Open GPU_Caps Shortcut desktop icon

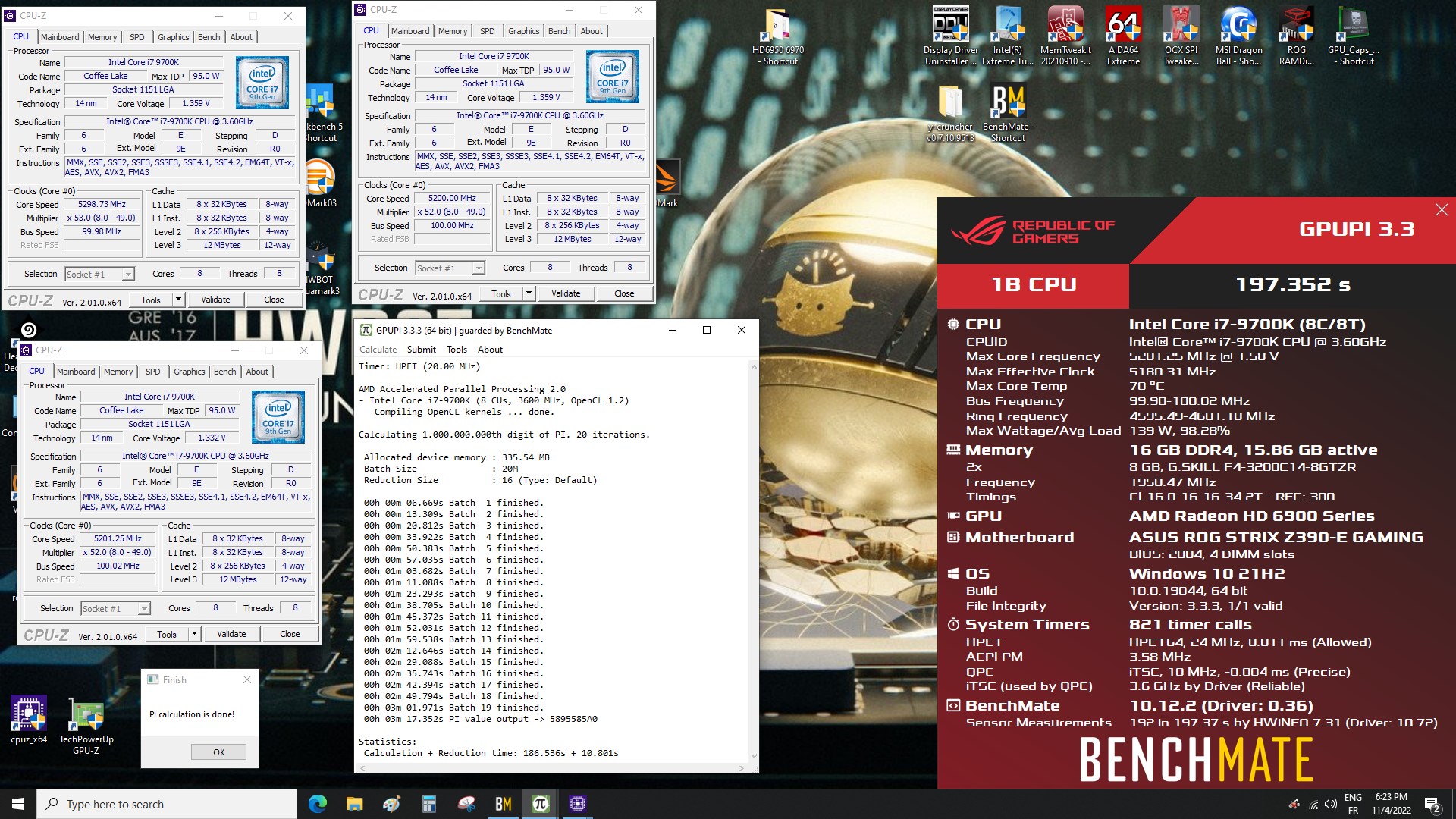(1354, 36)
